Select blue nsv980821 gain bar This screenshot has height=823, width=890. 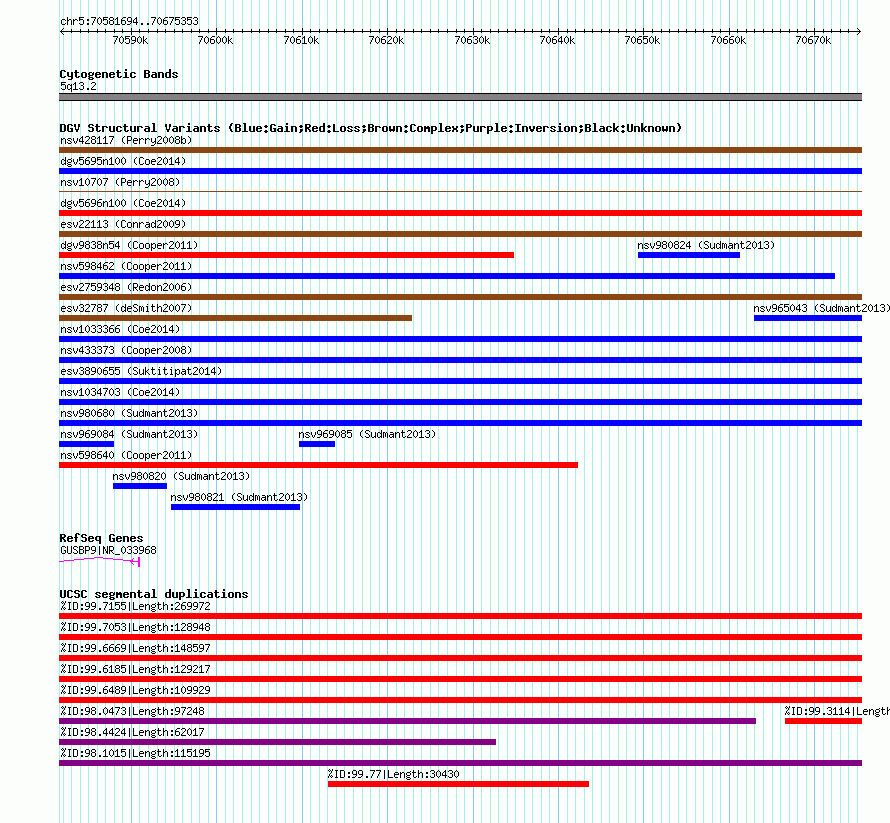point(236,507)
